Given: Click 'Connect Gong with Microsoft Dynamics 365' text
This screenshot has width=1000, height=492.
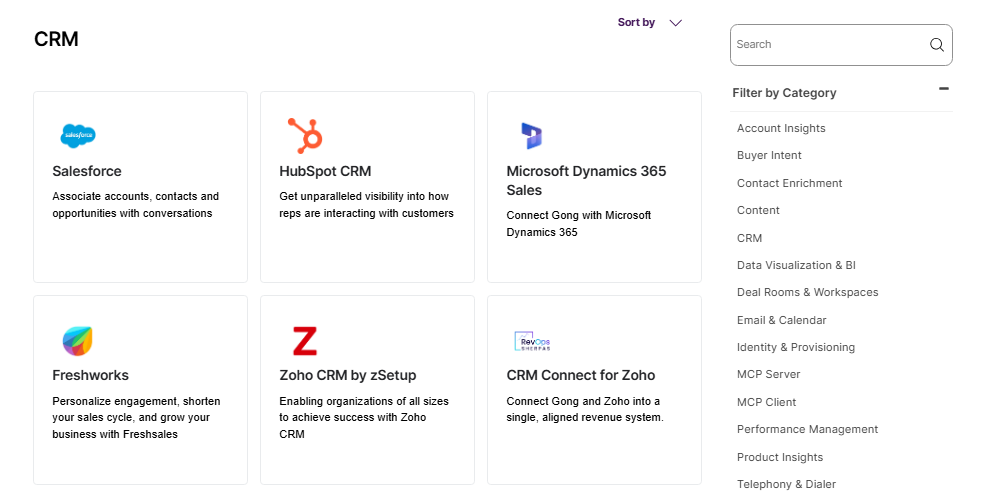Looking at the screenshot, I should (578, 224).
